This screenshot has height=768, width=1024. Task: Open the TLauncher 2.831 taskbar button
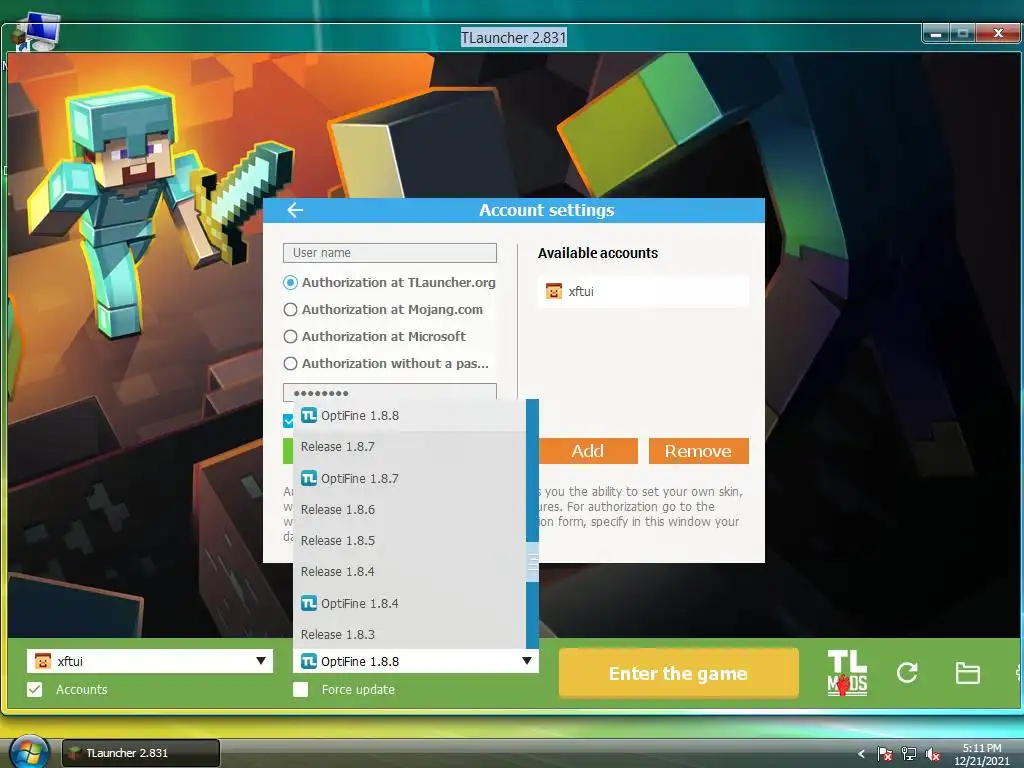140,753
